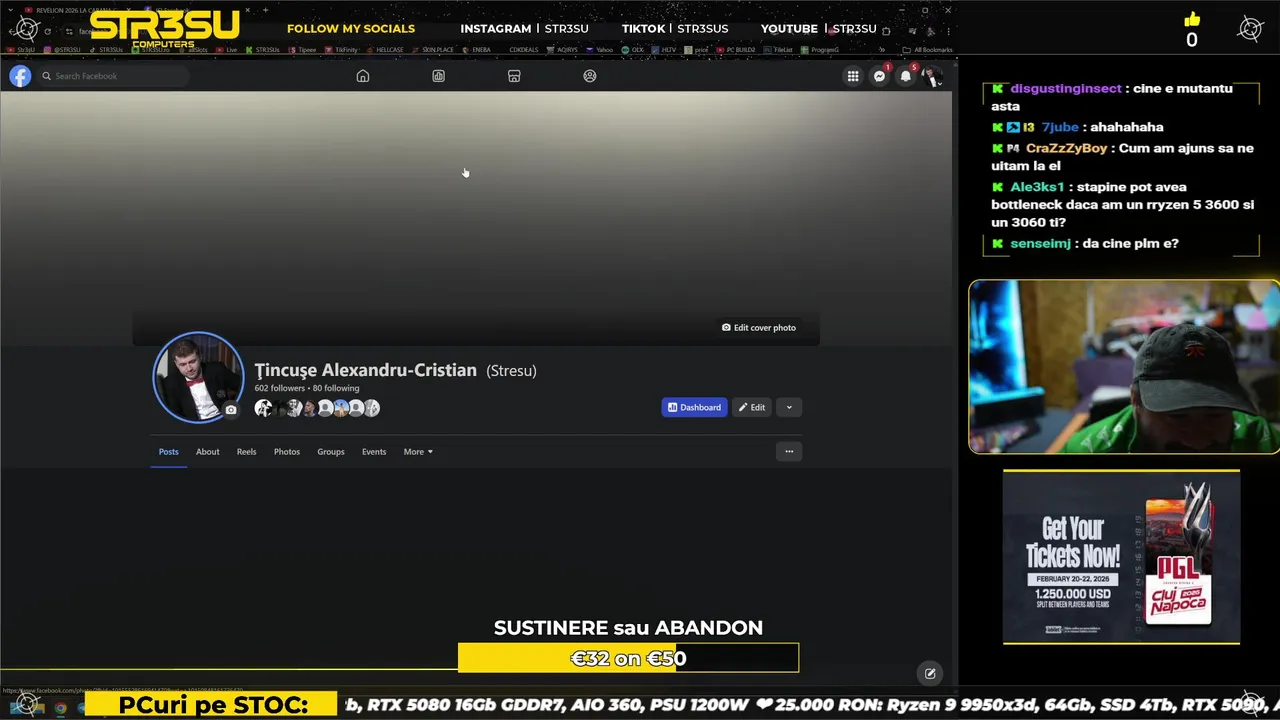
Task: Open the professional dashboard nav icon
Action: point(438,76)
